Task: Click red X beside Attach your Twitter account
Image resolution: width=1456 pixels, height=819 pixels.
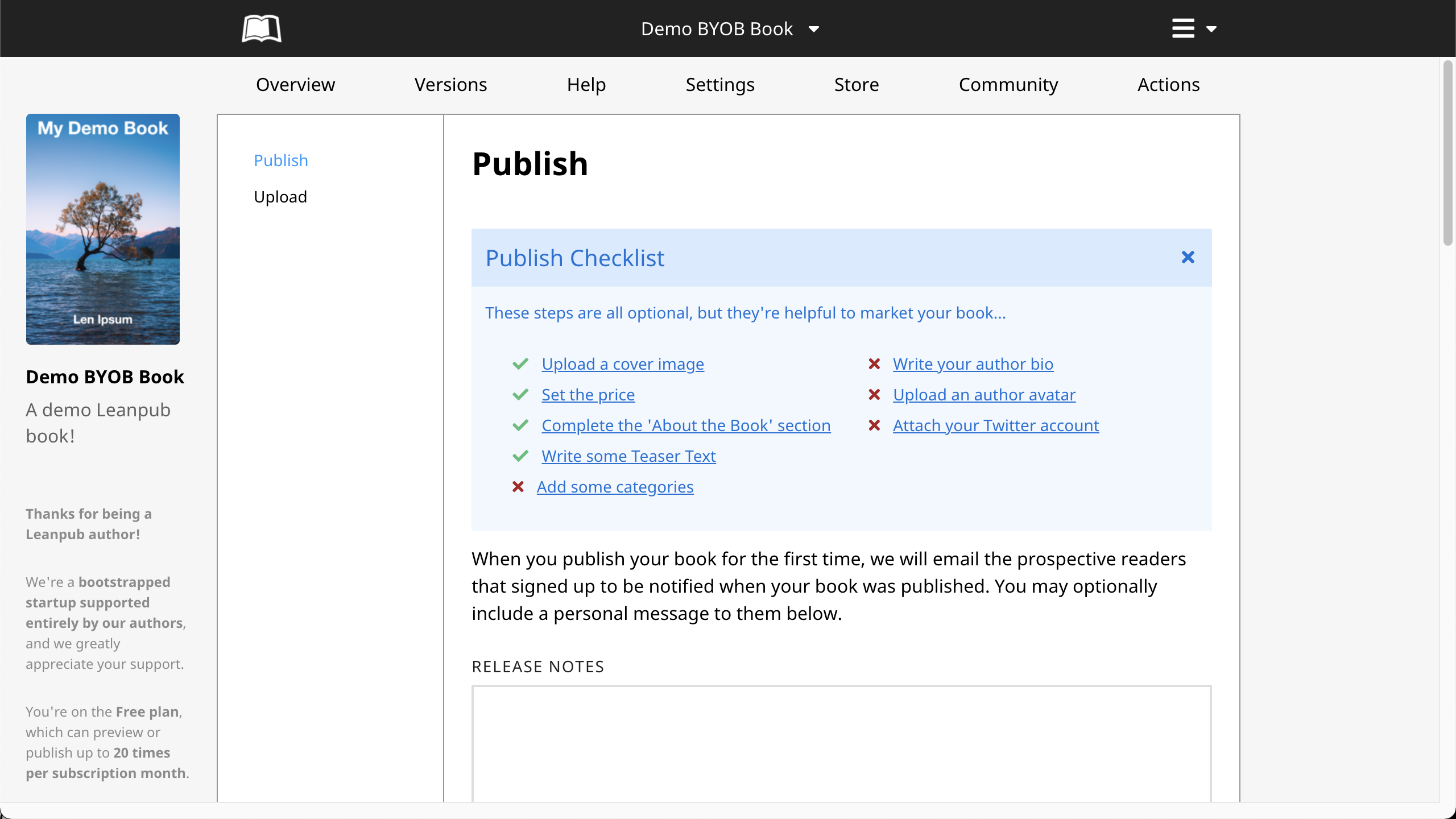Action: (x=874, y=425)
